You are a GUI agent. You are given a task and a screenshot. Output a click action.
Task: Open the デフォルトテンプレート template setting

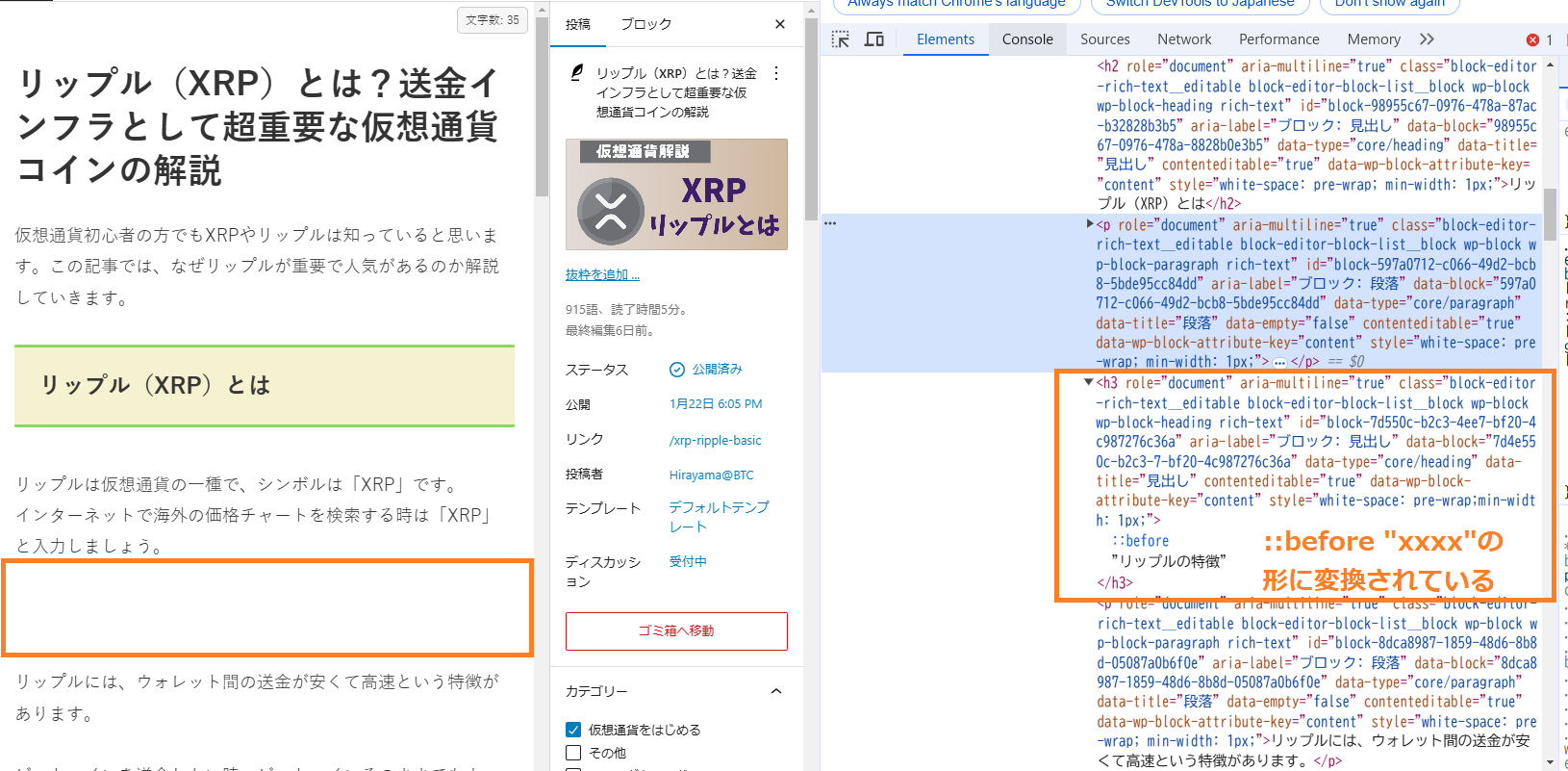[720, 517]
